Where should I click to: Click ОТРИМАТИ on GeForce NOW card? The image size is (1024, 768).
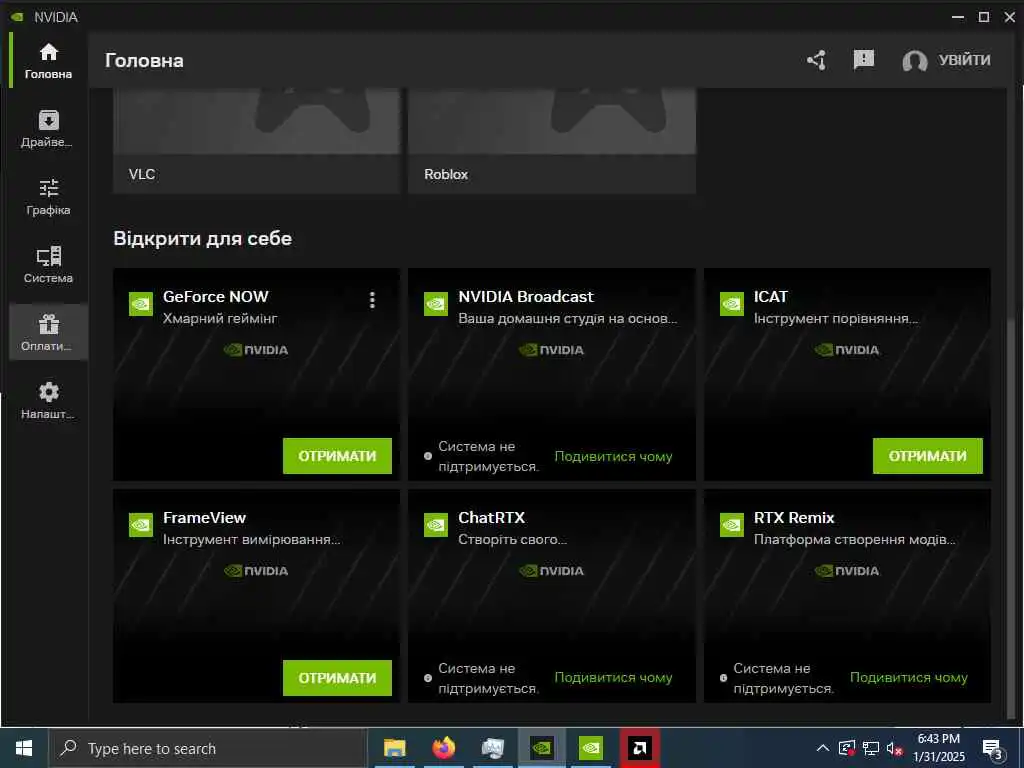337,456
